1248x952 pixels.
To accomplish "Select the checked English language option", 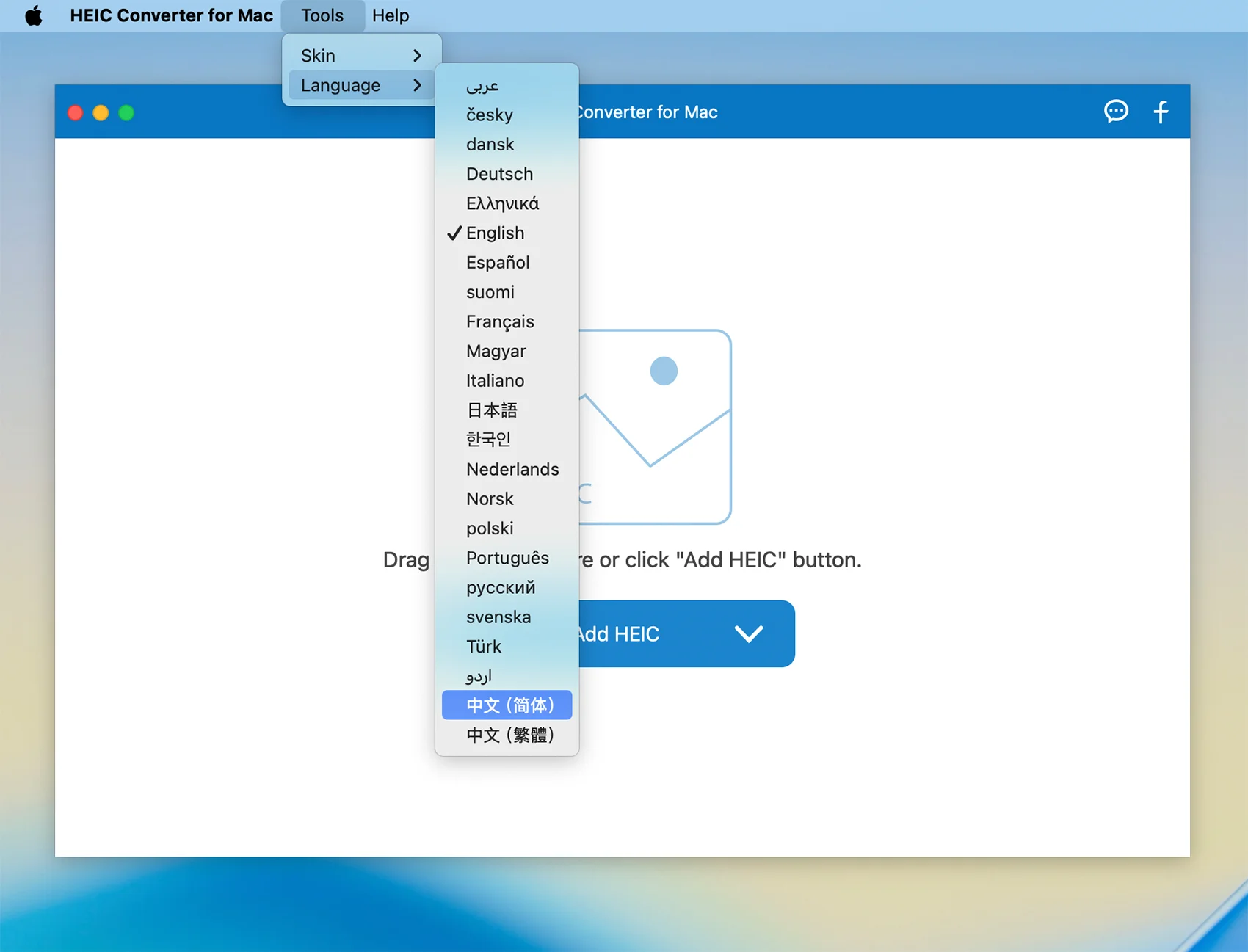I will [495, 233].
